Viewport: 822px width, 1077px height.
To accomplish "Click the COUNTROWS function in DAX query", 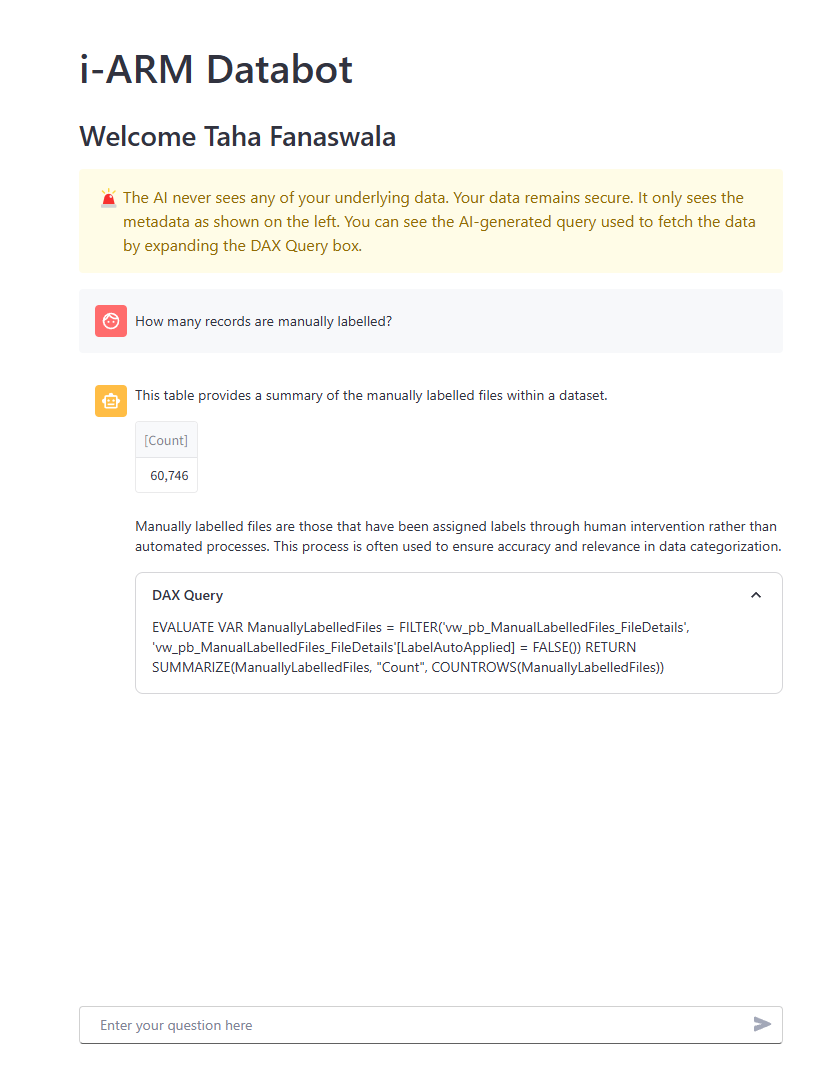I will click(x=475, y=667).
